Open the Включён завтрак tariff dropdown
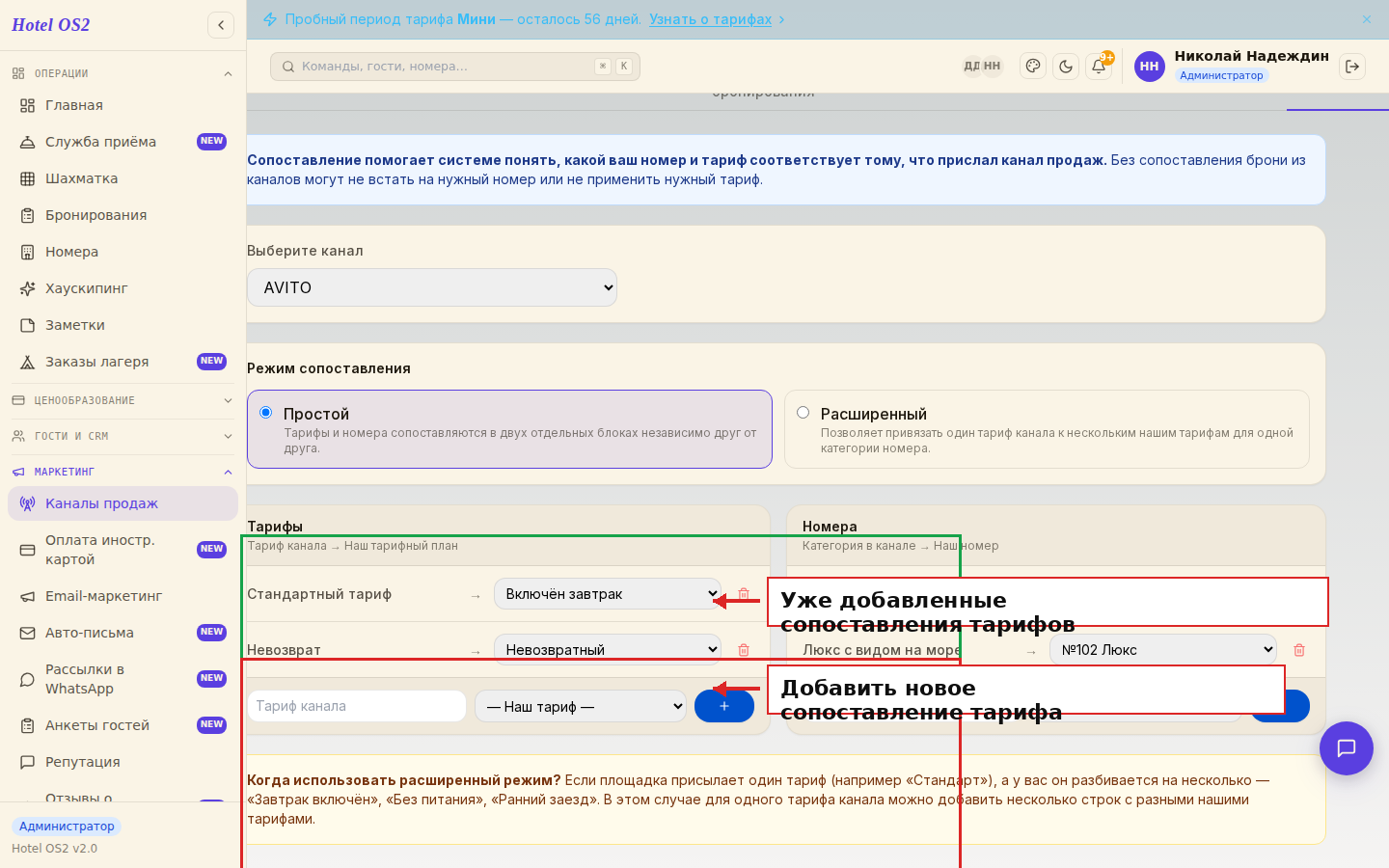 coord(608,594)
